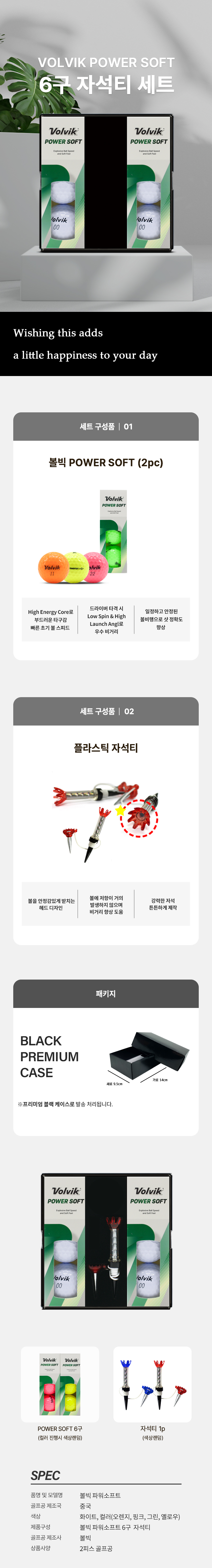Select the 패키지 section header

tap(106, 993)
